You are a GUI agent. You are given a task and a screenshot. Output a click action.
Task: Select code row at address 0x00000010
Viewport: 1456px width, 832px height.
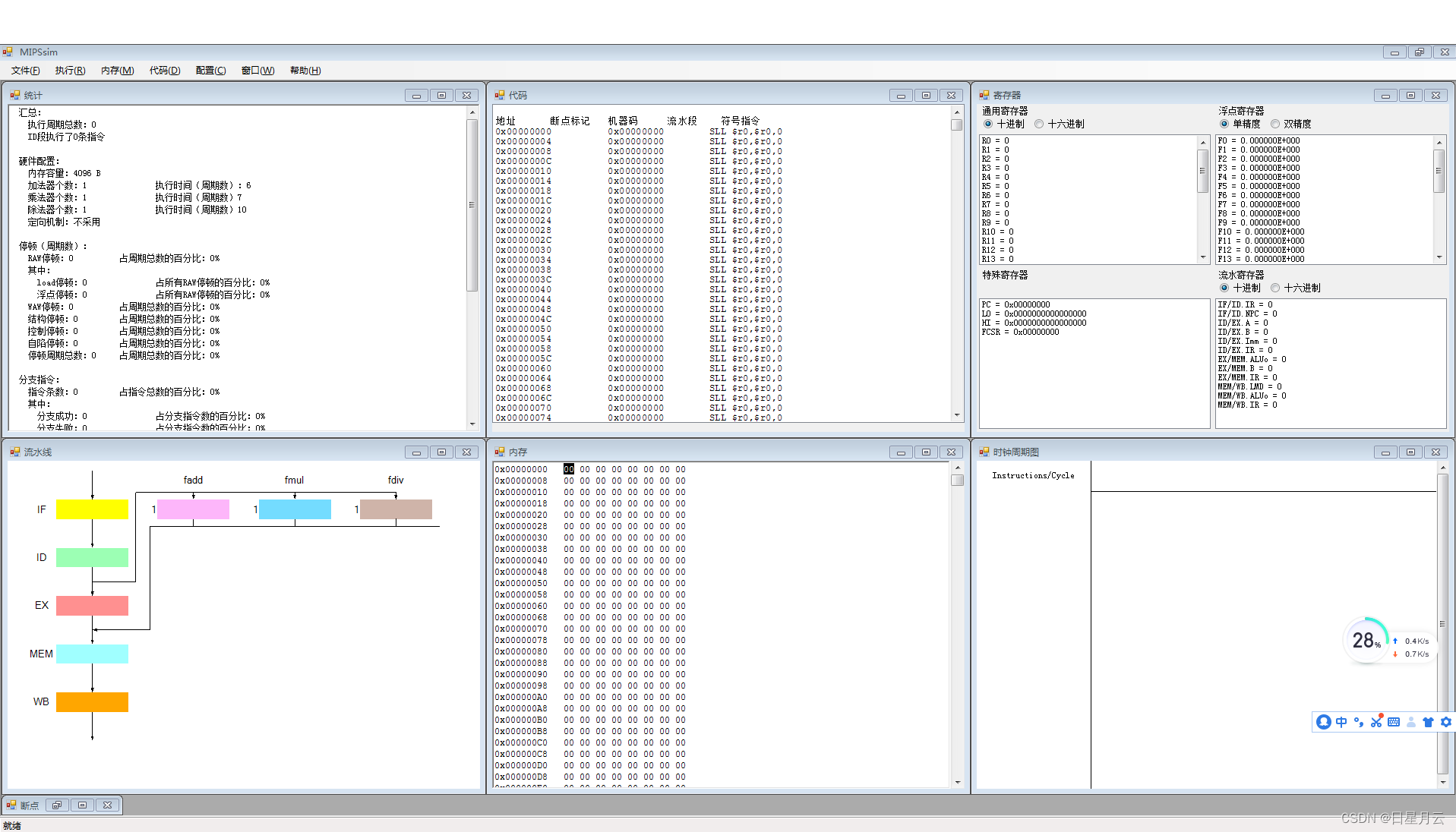[x=639, y=172]
